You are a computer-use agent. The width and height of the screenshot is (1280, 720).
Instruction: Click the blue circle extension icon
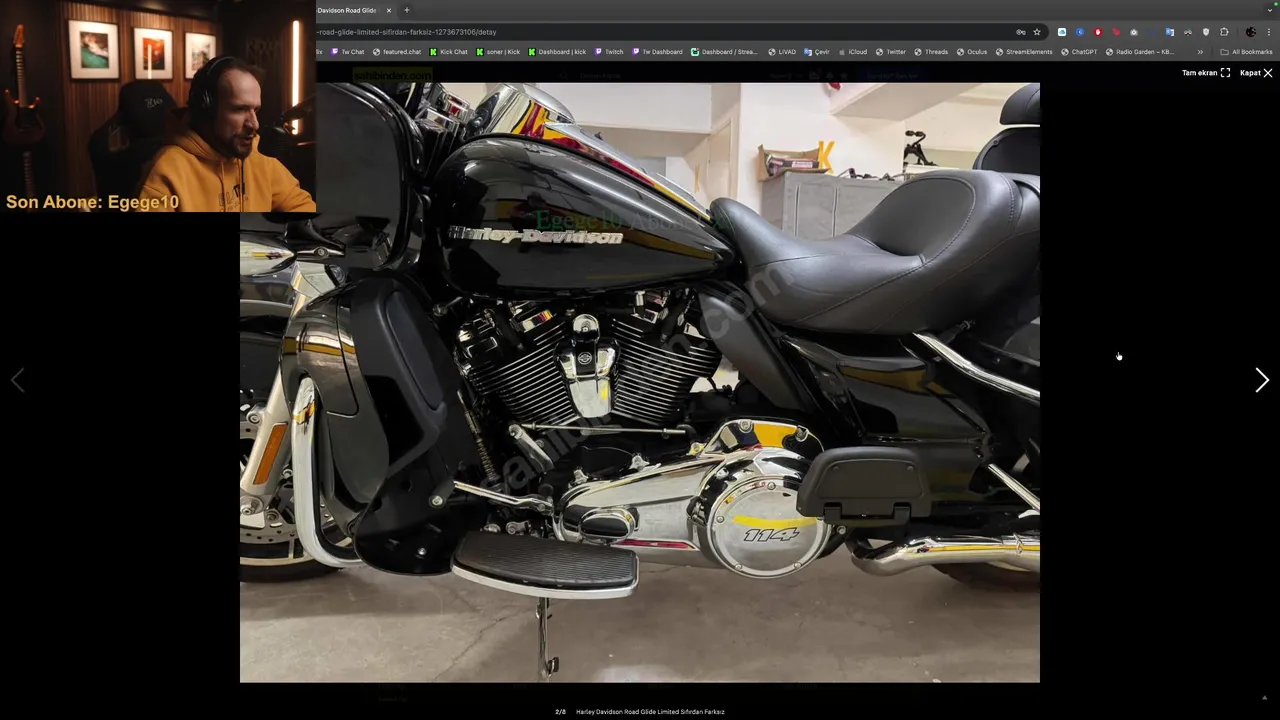[1080, 32]
